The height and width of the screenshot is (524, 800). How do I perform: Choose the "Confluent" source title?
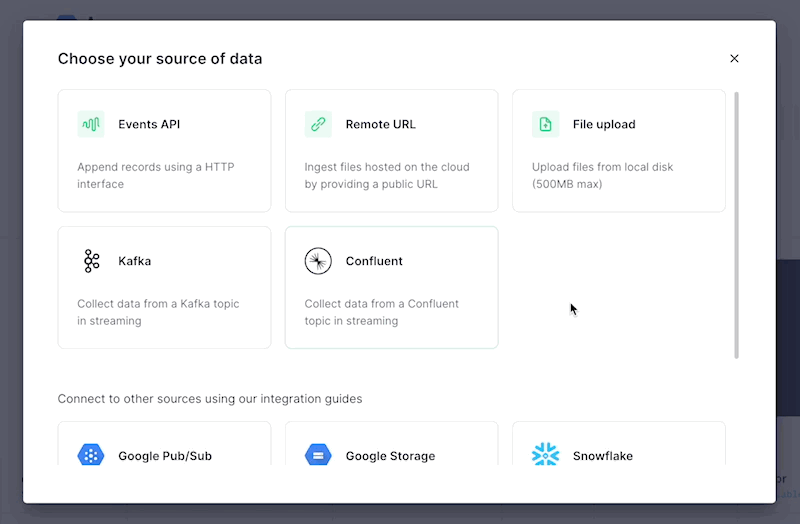[374, 261]
